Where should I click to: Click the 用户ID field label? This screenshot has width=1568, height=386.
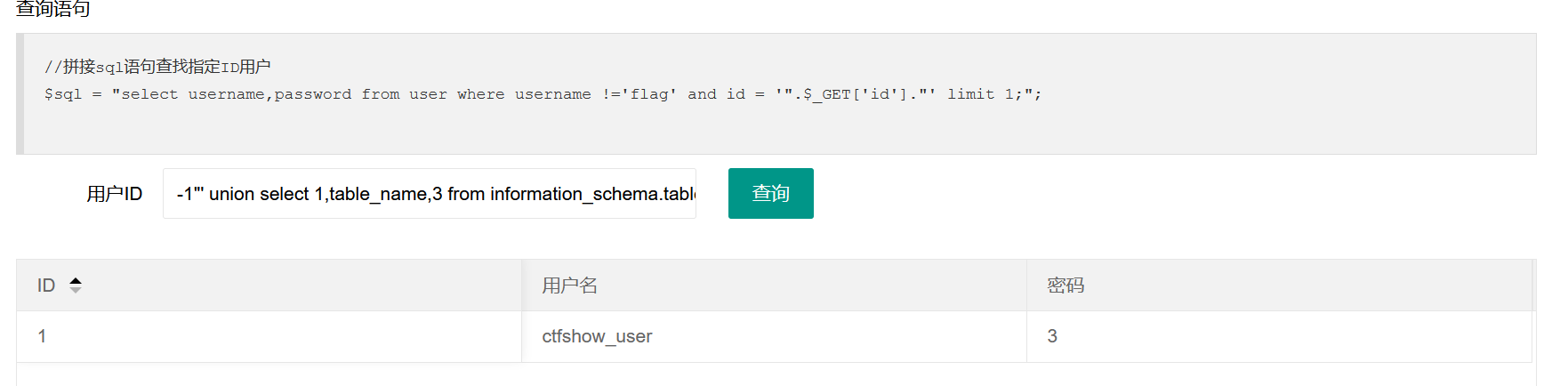click(x=114, y=194)
